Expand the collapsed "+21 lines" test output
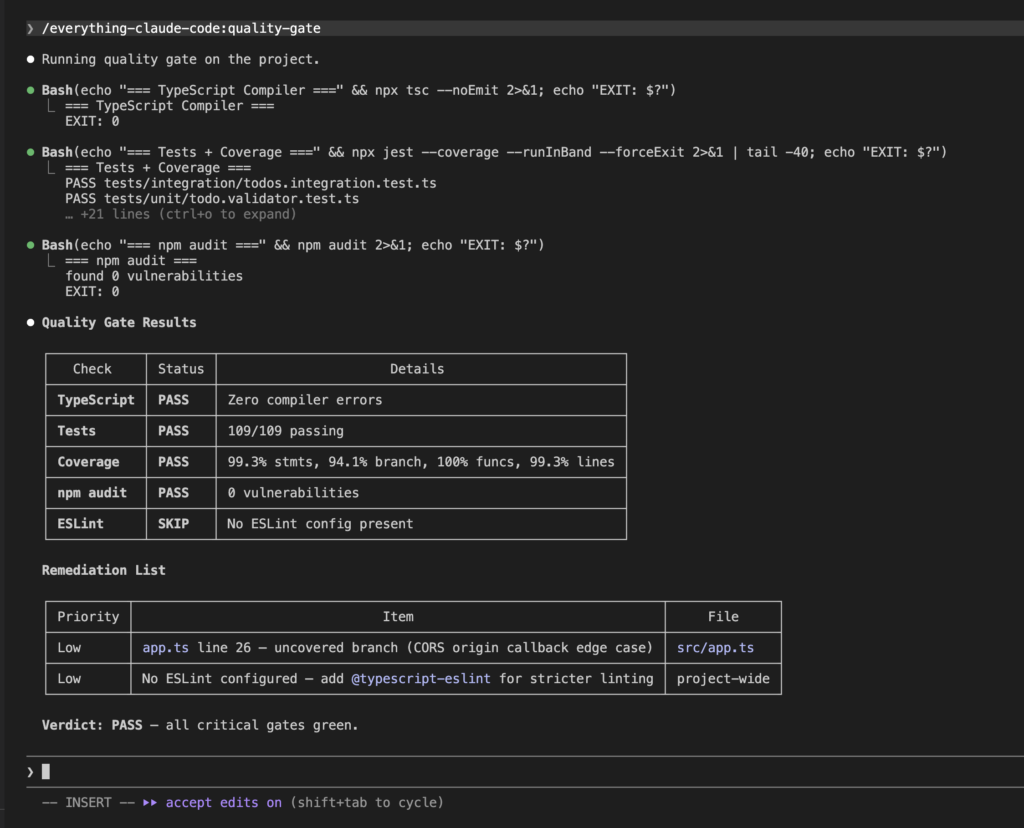The width and height of the screenshot is (1024, 828). click(x=181, y=214)
